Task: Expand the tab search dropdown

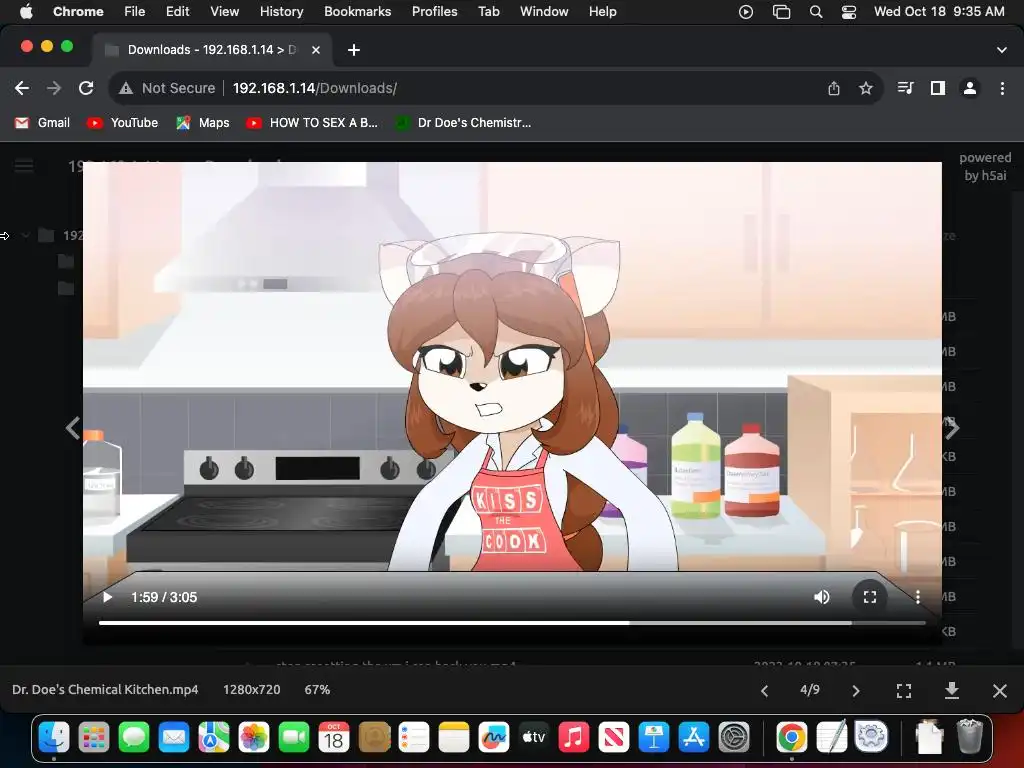Action: [1001, 50]
